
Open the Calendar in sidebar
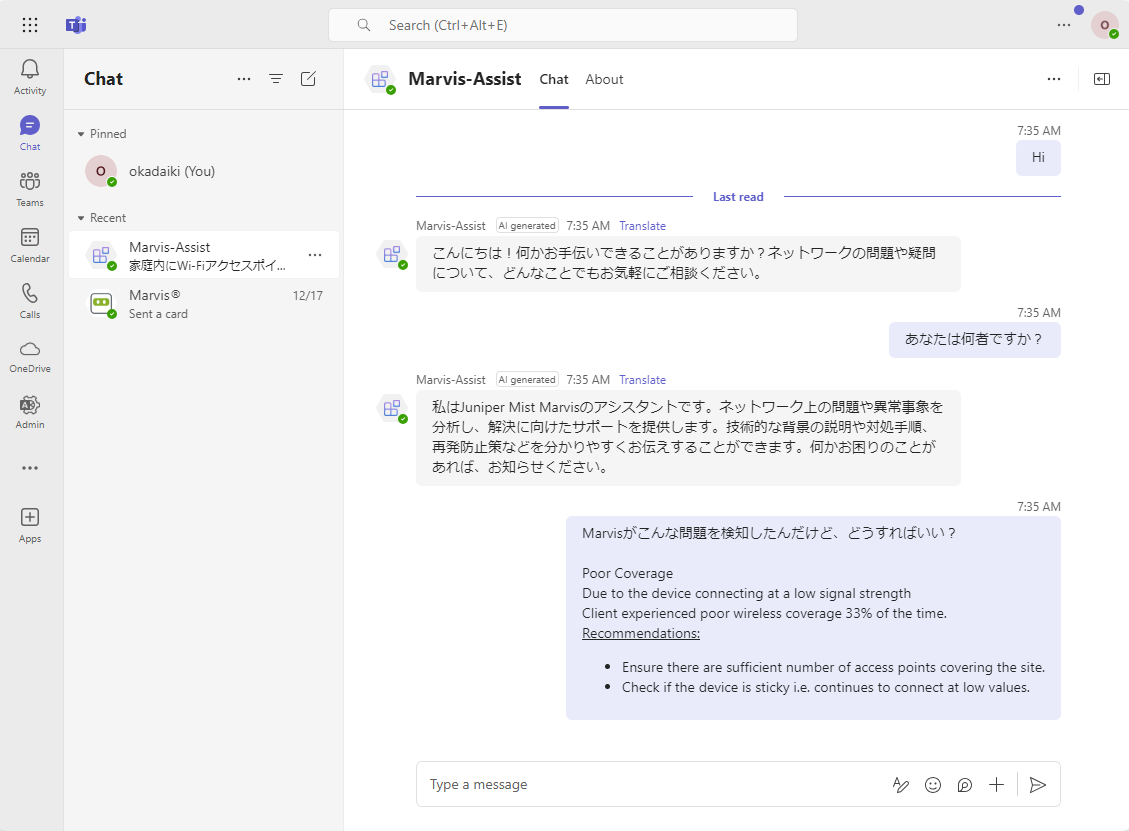point(30,244)
